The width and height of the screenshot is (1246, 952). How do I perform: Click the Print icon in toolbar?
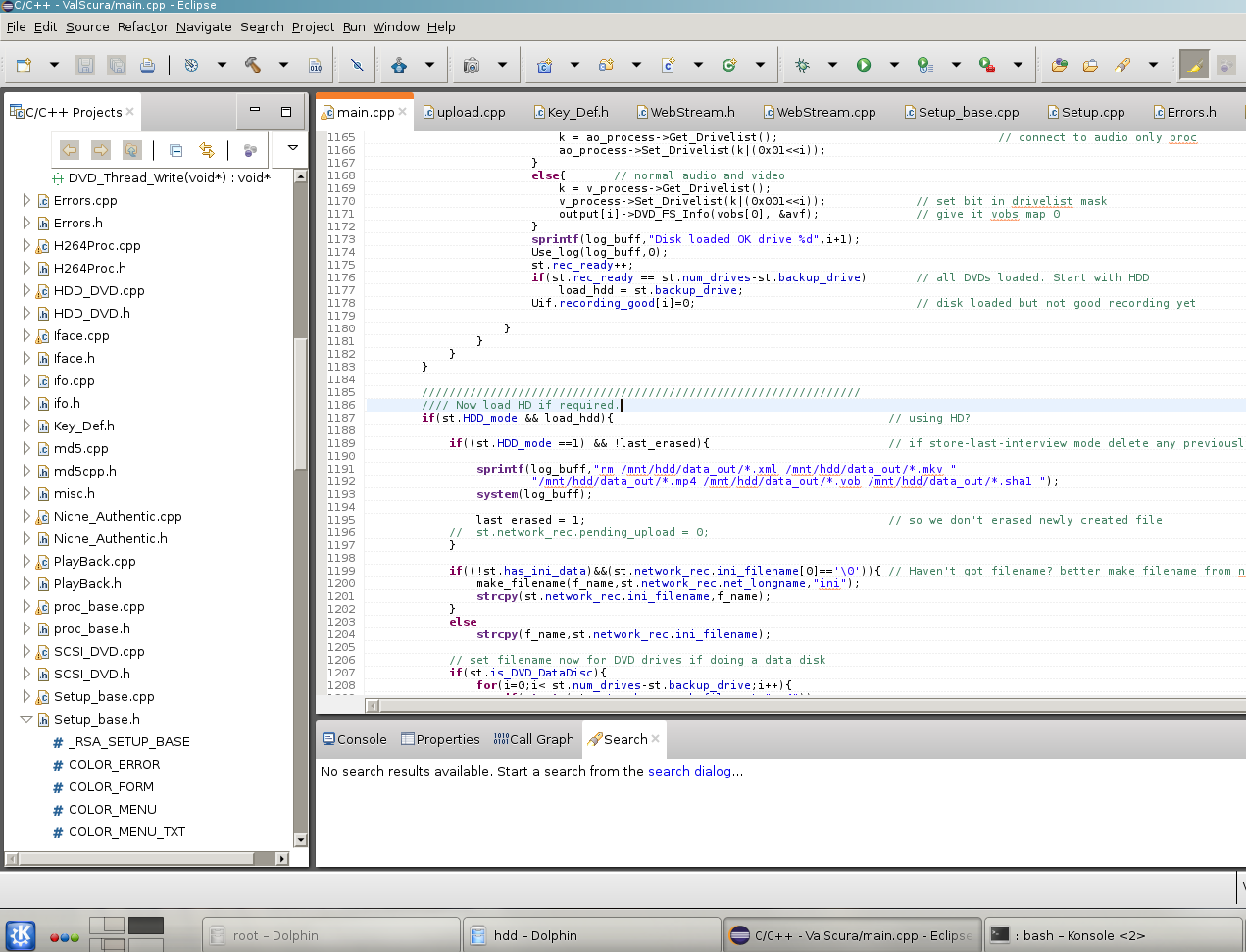pyautogui.click(x=147, y=65)
